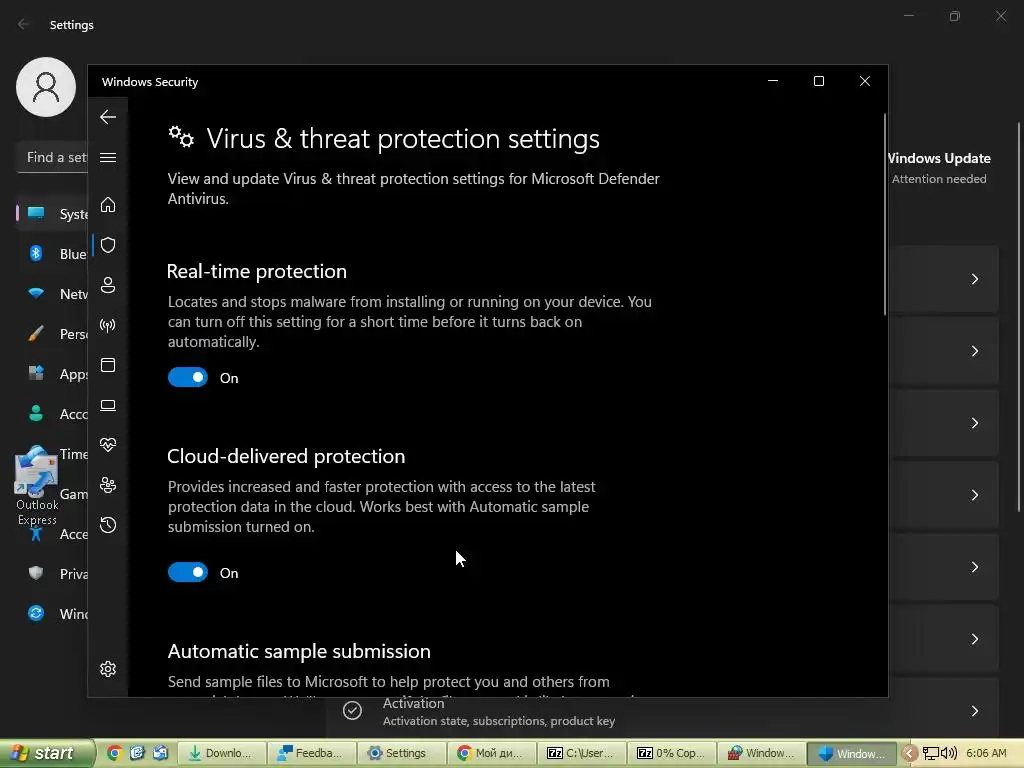The height and width of the screenshot is (768, 1024).
Task: Open Windows Security hamburger navigation menu
Action: [108, 157]
